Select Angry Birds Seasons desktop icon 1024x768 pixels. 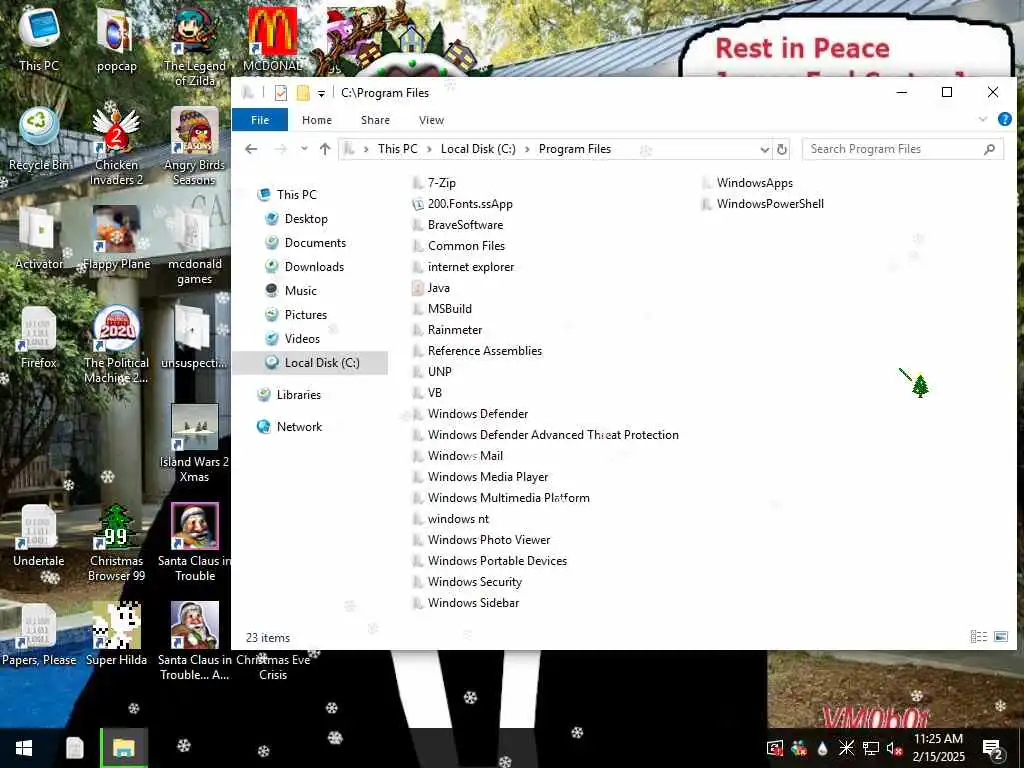click(195, 146)
